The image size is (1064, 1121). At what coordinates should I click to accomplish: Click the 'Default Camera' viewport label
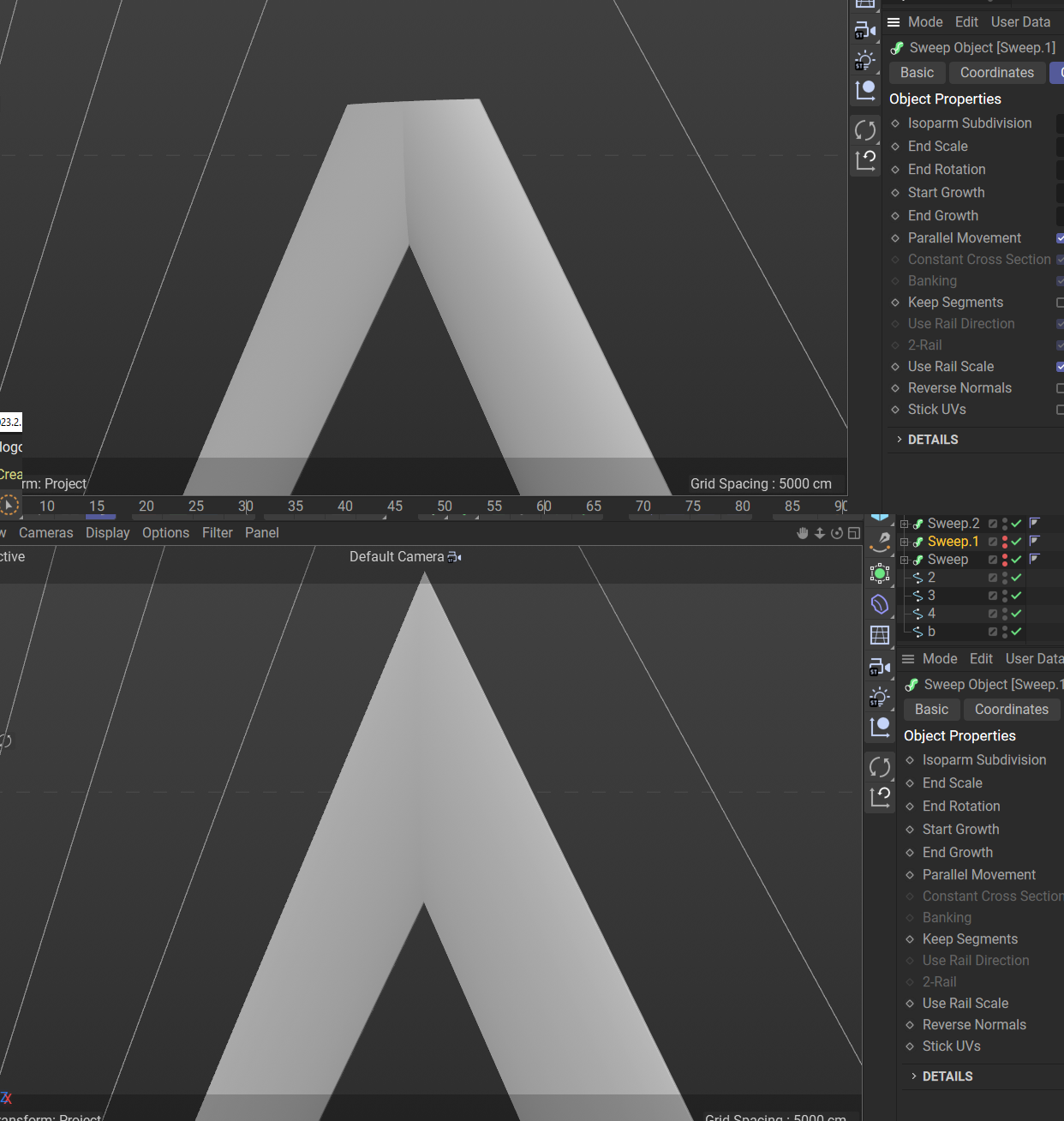tap(397, 557)
